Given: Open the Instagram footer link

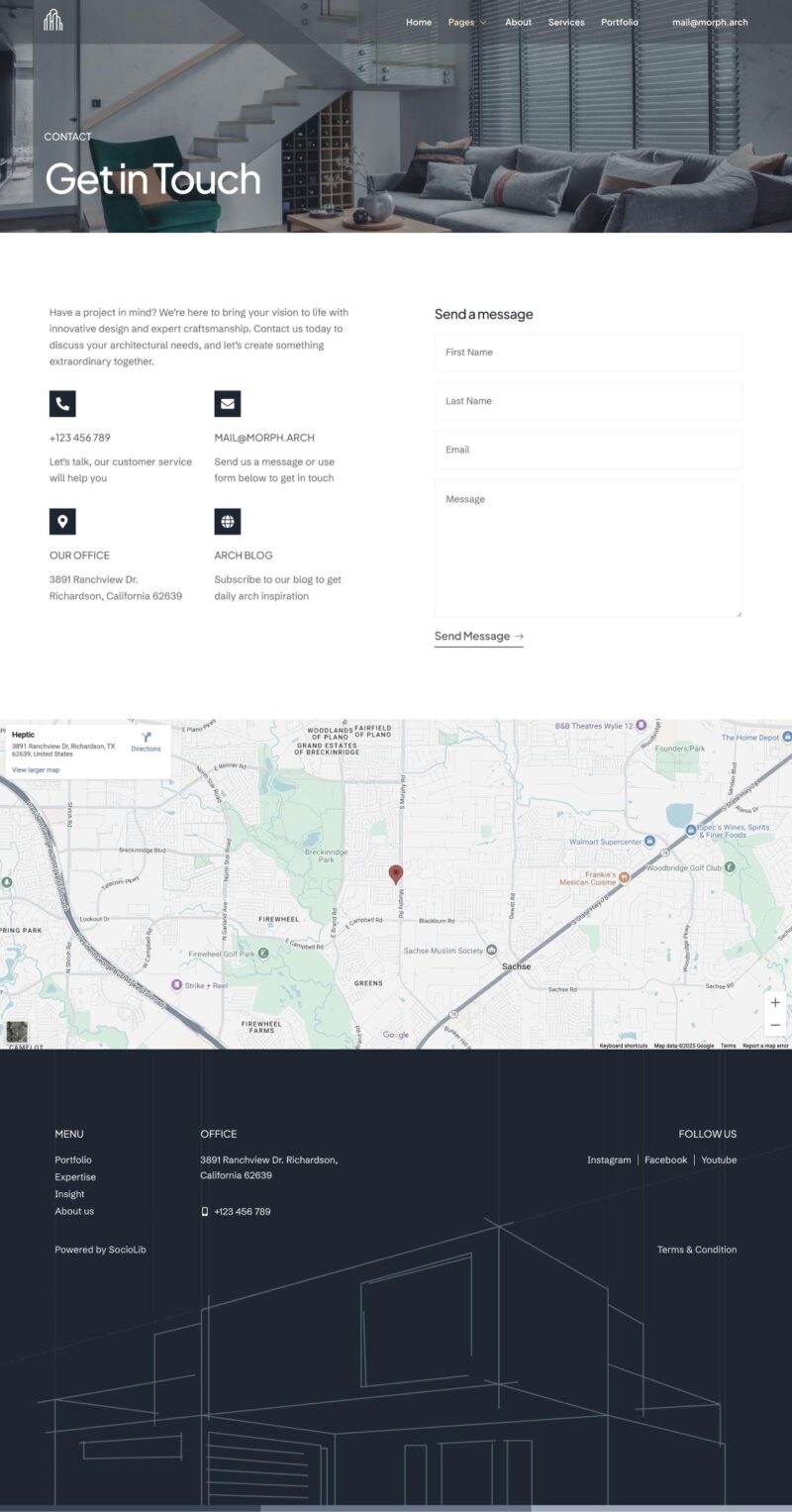Looking at the screenshot, I should [609, 1159].
